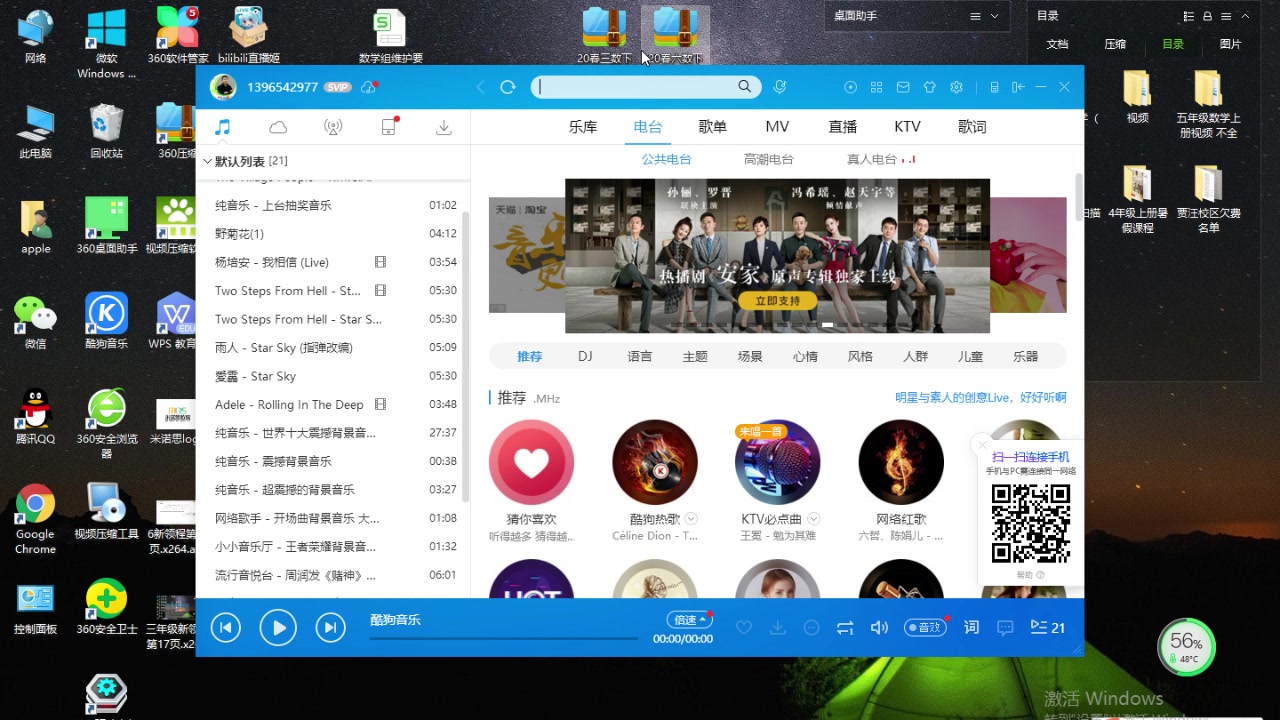Open the comments bubble icon
This screenshot has width=1280, height=720.
click(1005, 628)
